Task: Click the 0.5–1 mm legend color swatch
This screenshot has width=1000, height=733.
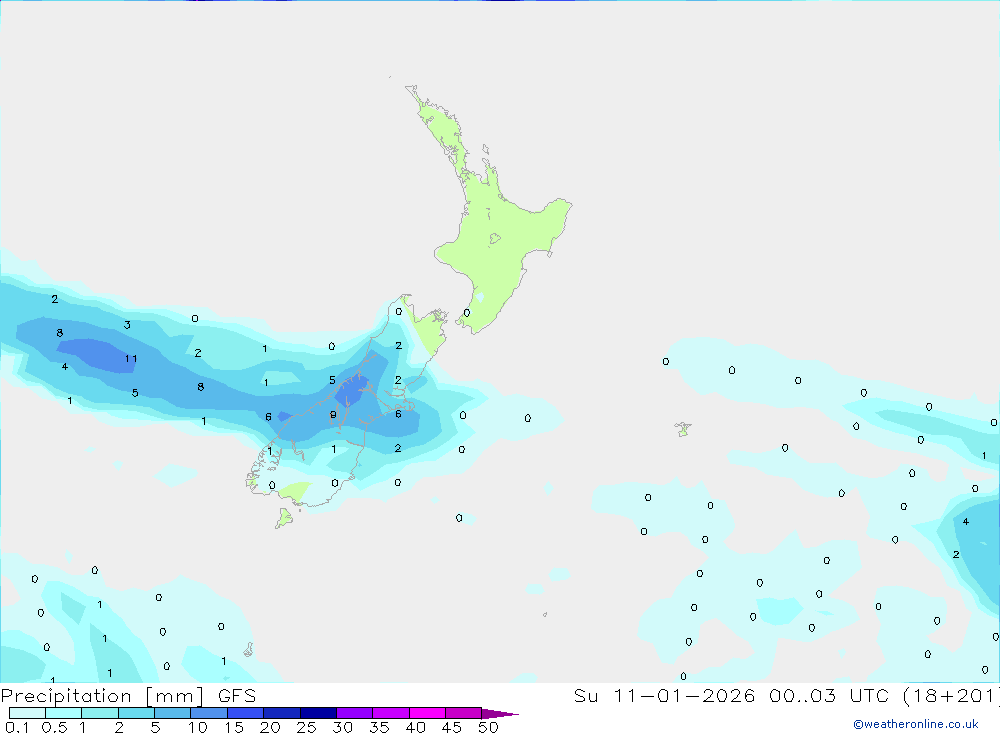Action: (64, 713)
